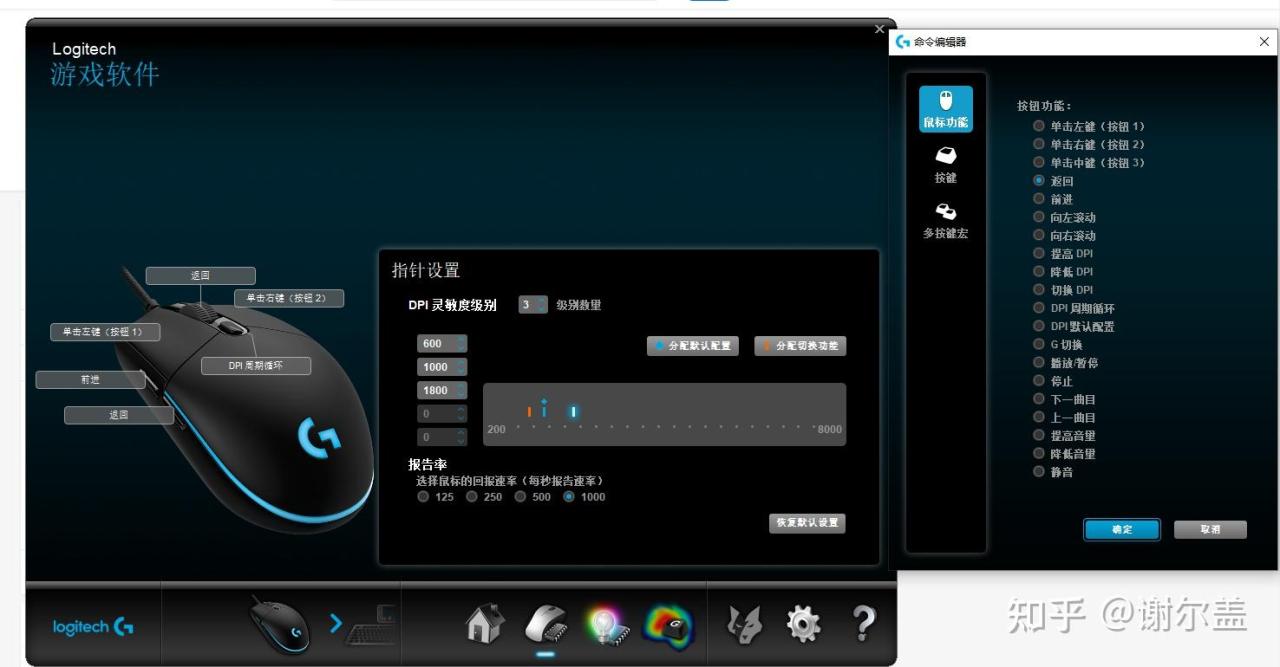The height and width of the screenshot is (667, 1280).
Task: Click the 8000 maximum DPI label
Action: pos(829,429)
